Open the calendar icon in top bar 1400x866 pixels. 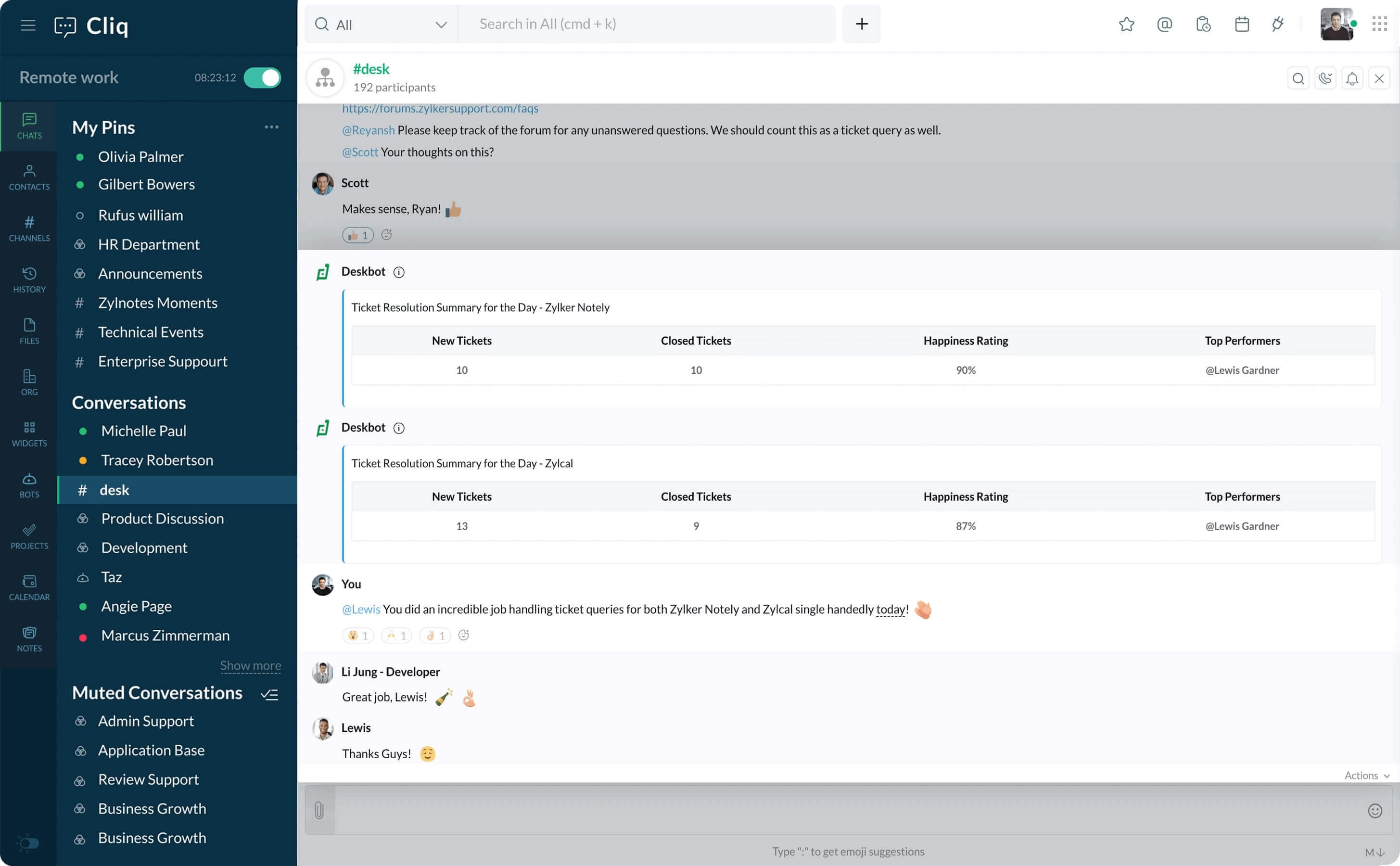pos(1241,24)
